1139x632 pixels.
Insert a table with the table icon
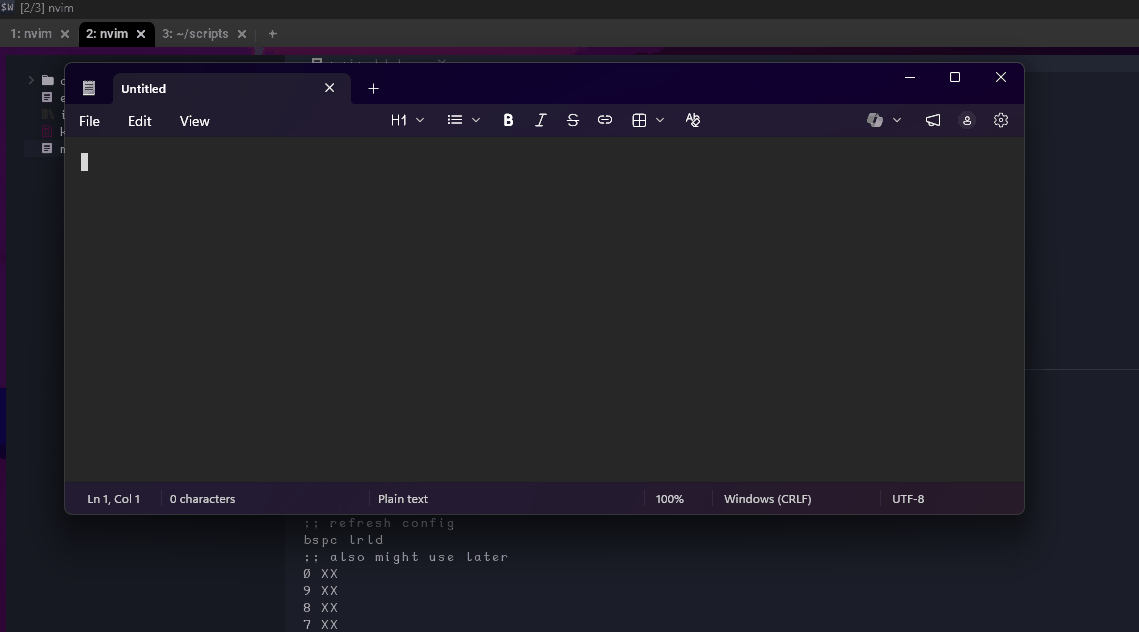[x=639, y=120]
